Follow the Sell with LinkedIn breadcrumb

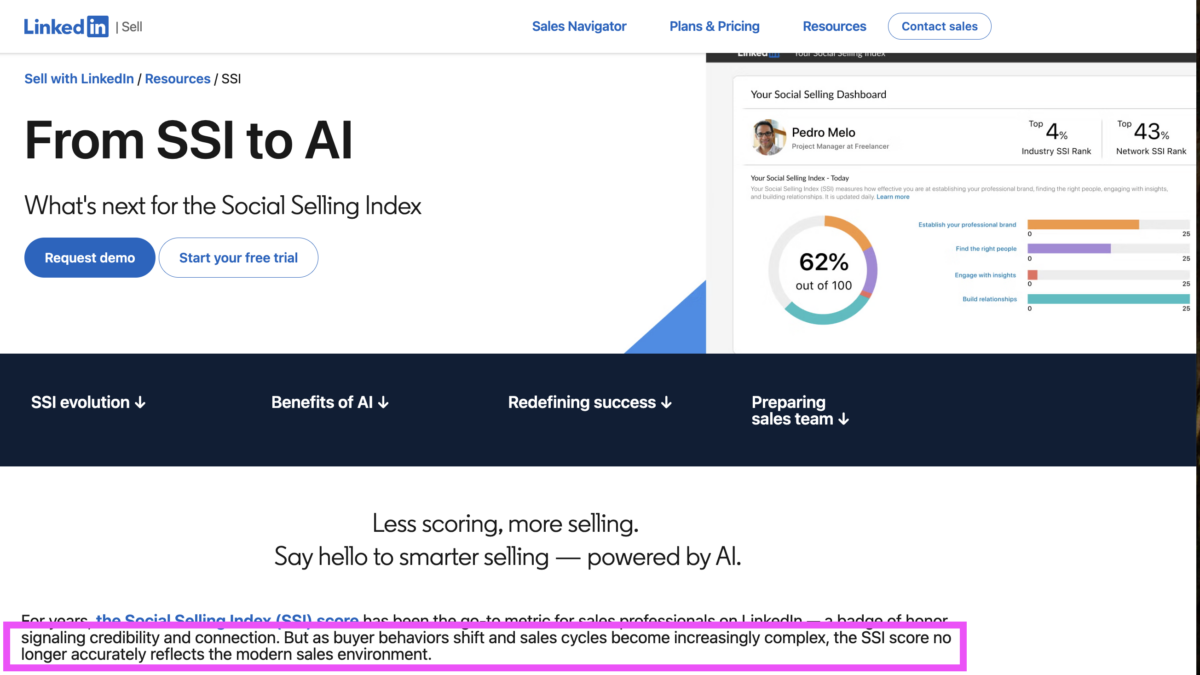tap(79, 79)
